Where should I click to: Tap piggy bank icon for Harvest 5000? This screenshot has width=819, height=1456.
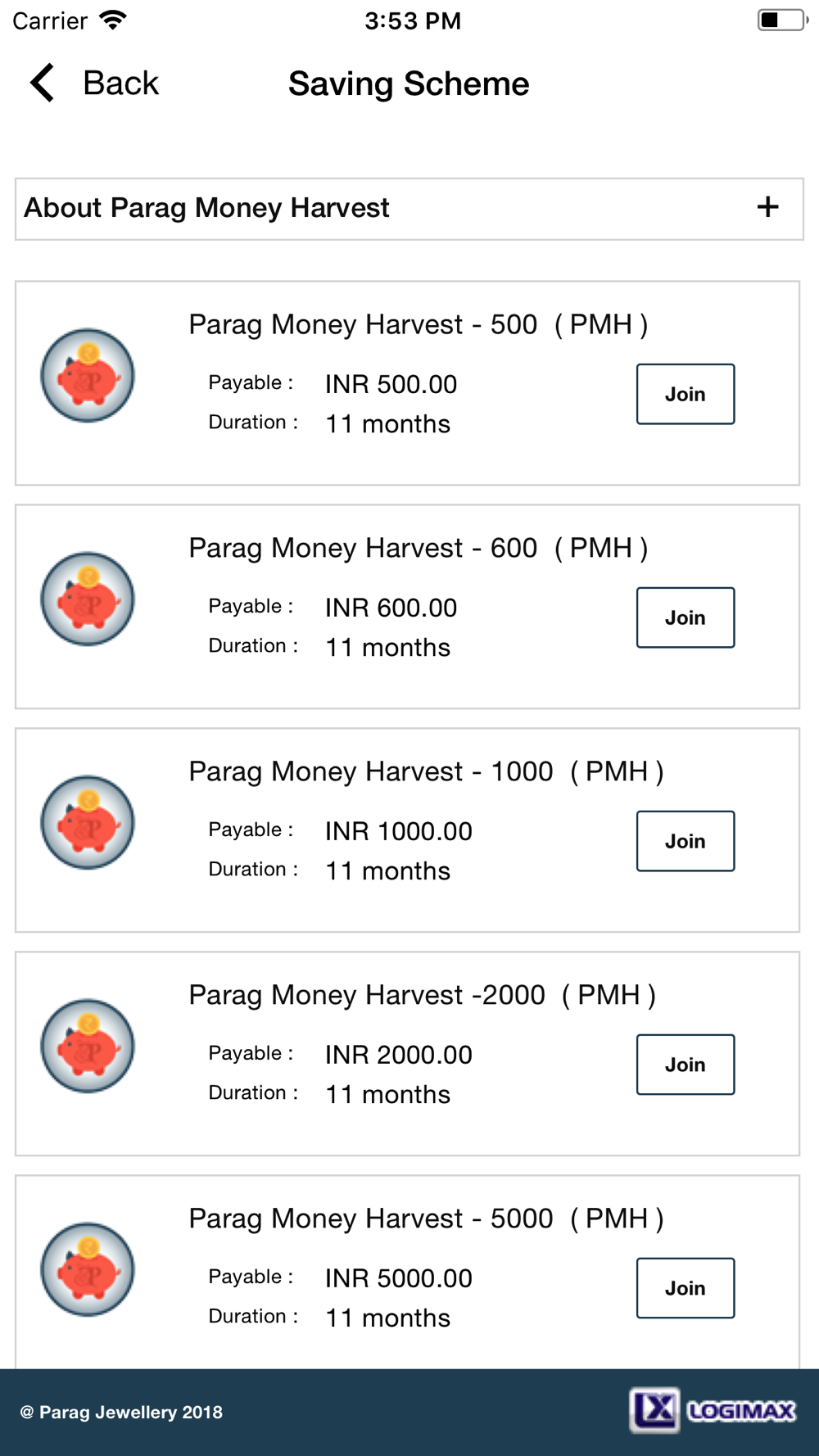coord(88,1270)
